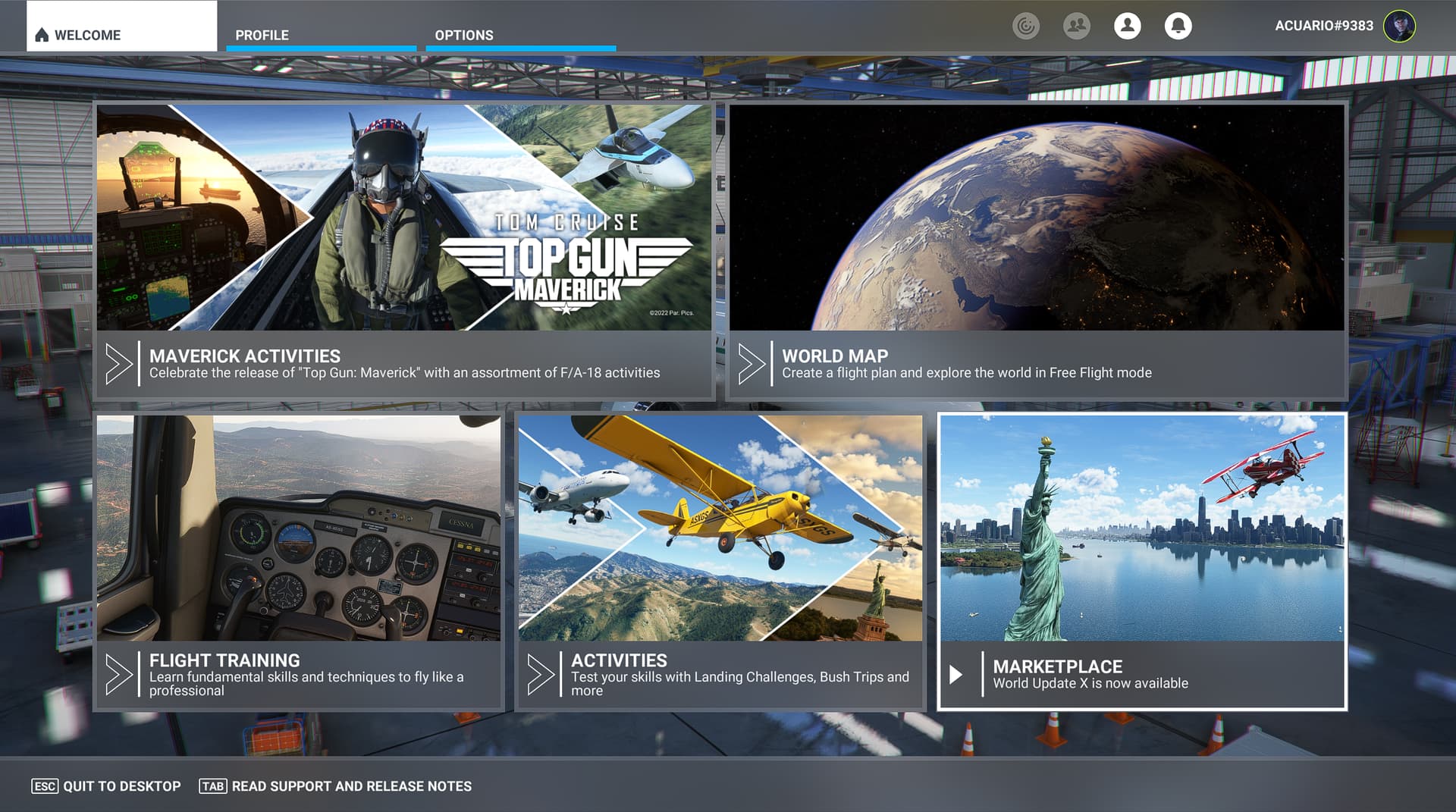The width and height of the screenshot is (1456, 812).
Task: Open the content manager spiral icon
Action: pos(1026,26)
